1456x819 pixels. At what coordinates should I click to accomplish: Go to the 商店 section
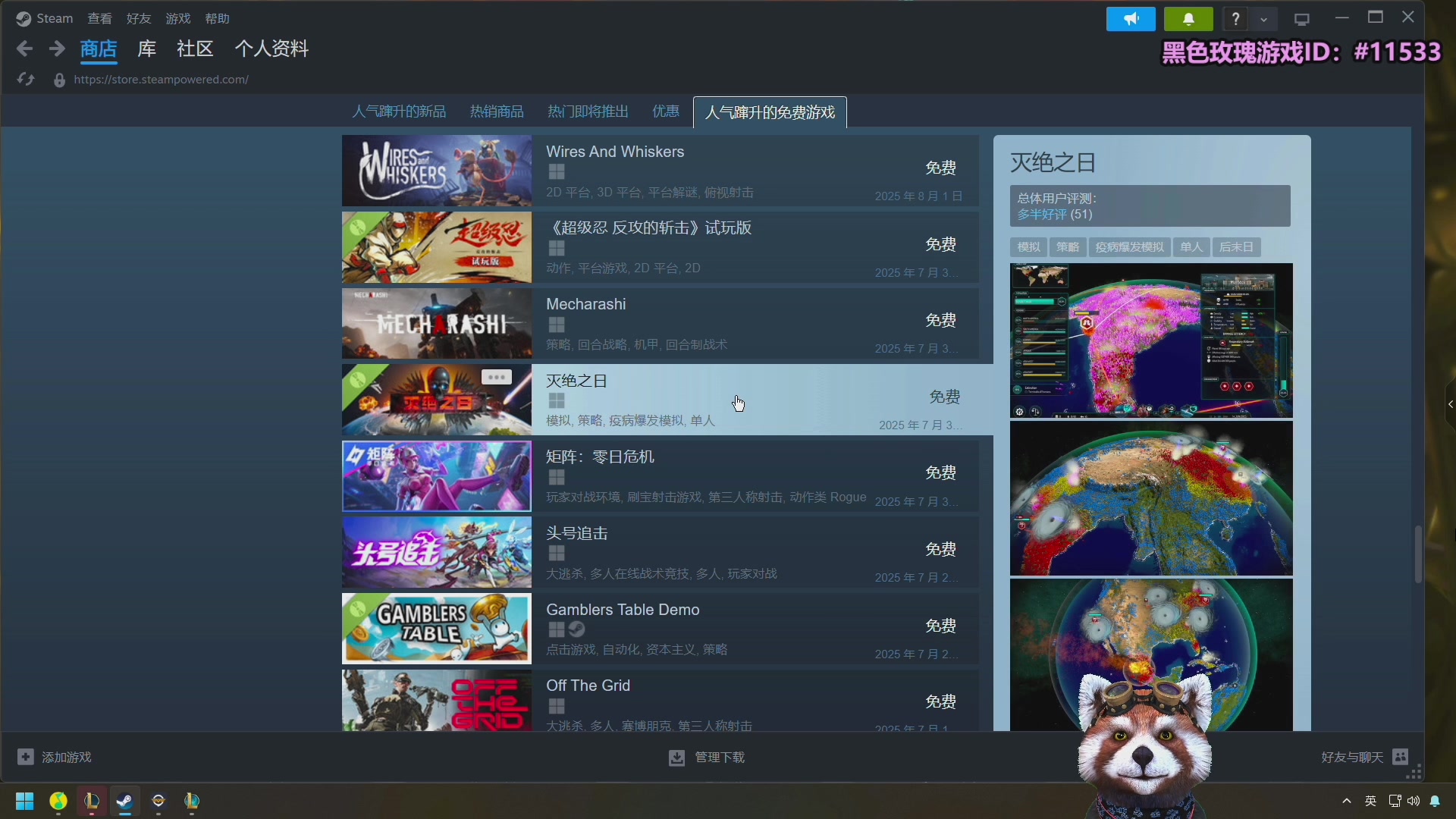tap(99, 49)
